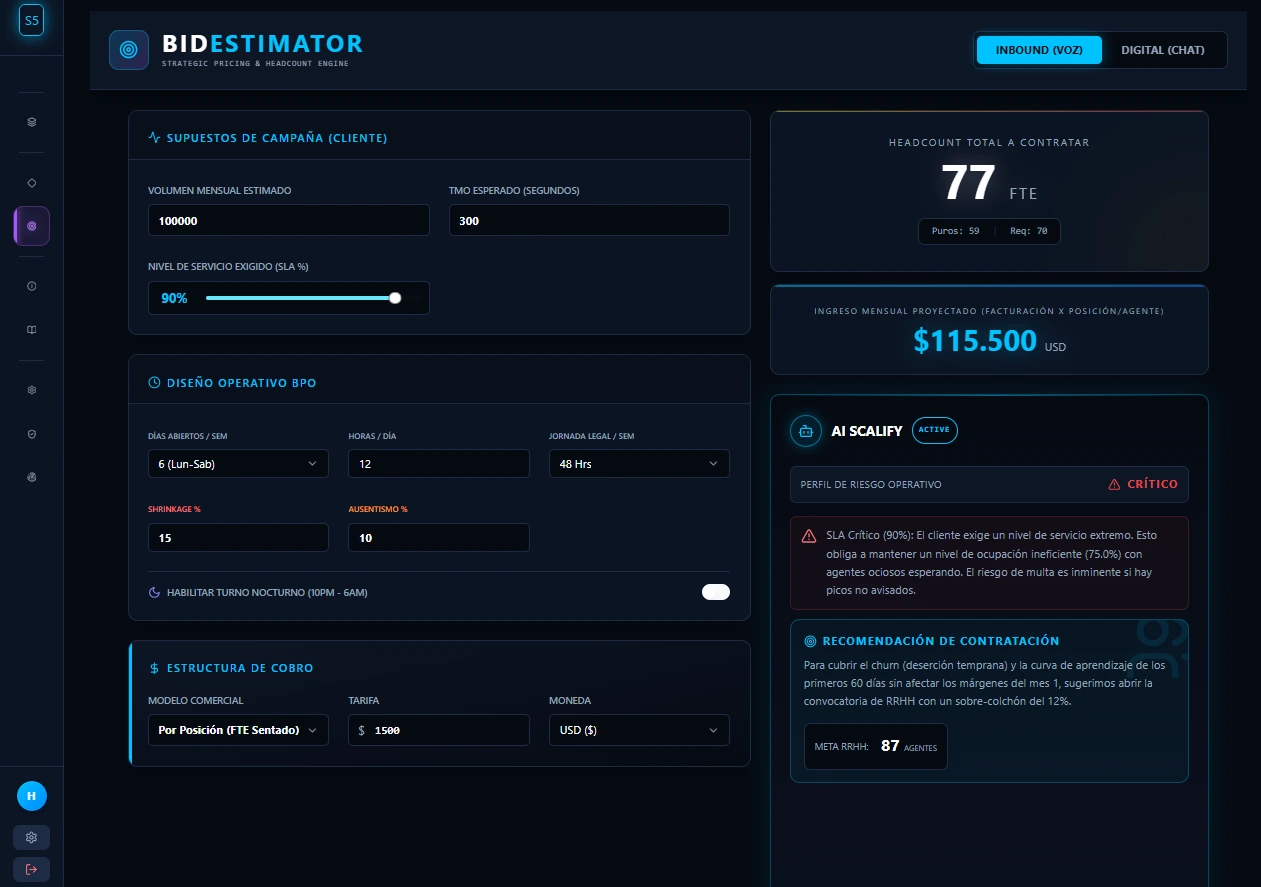Open the stacked layers sidebar icon
Screen dimensions: 1261x887
31,122
